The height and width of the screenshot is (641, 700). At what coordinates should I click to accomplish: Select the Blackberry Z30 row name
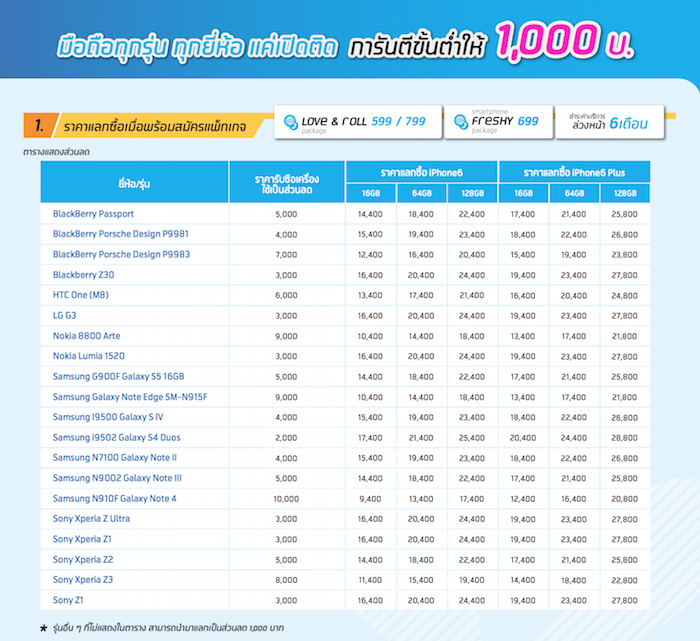click(x=83, y=275)
